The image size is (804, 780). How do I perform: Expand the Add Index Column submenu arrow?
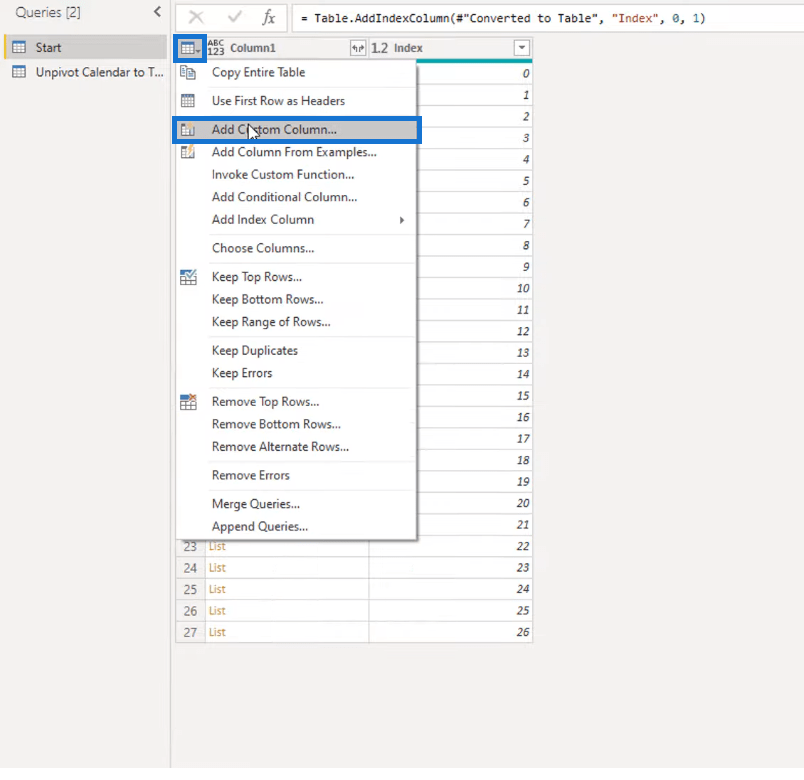(402, 220)
